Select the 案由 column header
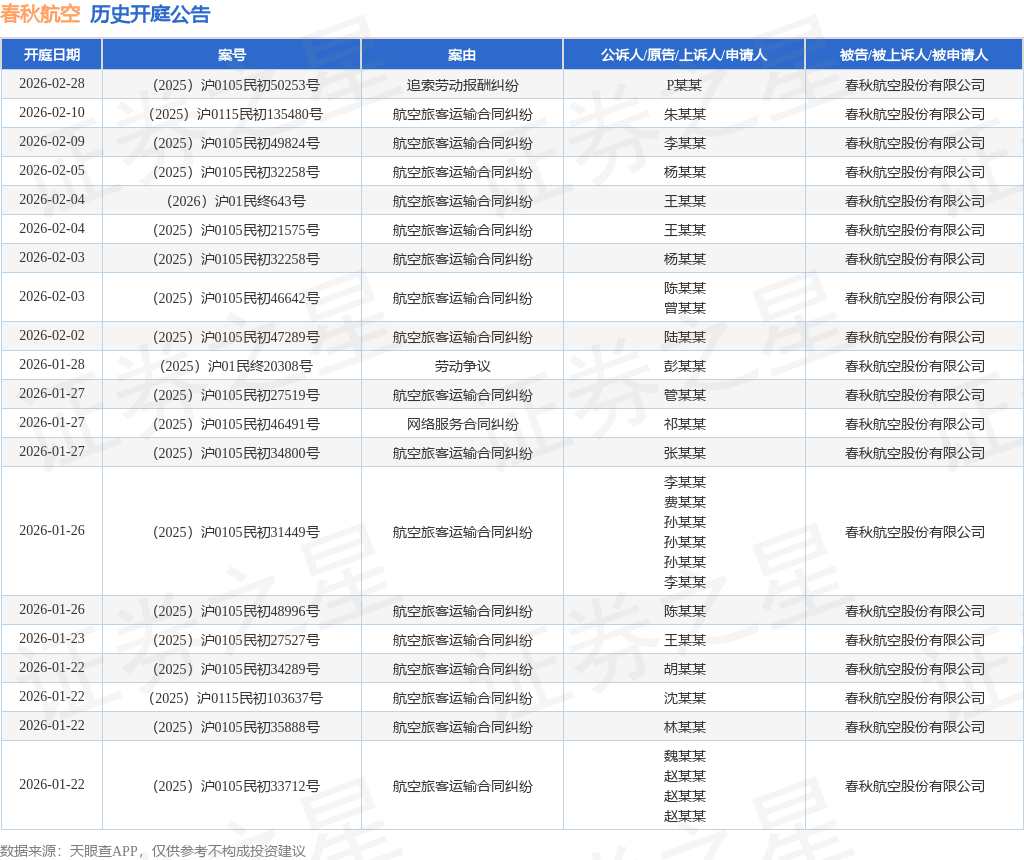Screen dimensions: 1024x860 [x=462, y=55]
